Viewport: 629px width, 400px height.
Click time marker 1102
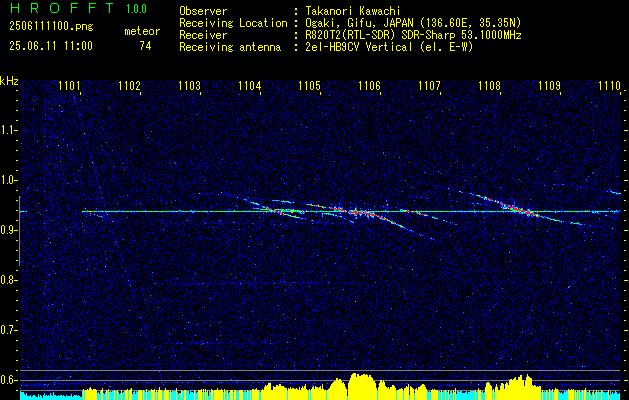click(129, 85)
